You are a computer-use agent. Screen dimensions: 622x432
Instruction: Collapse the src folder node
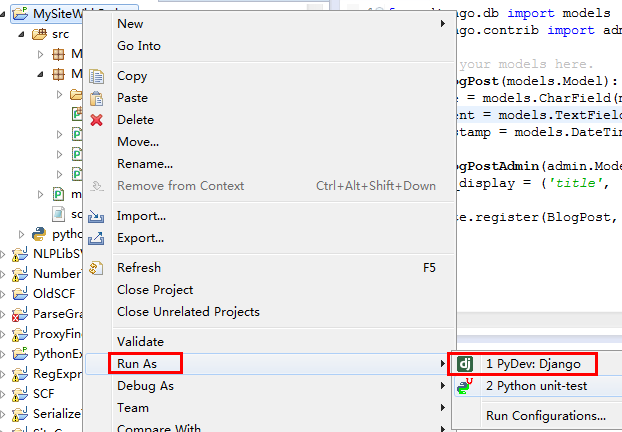pos(23,34)
